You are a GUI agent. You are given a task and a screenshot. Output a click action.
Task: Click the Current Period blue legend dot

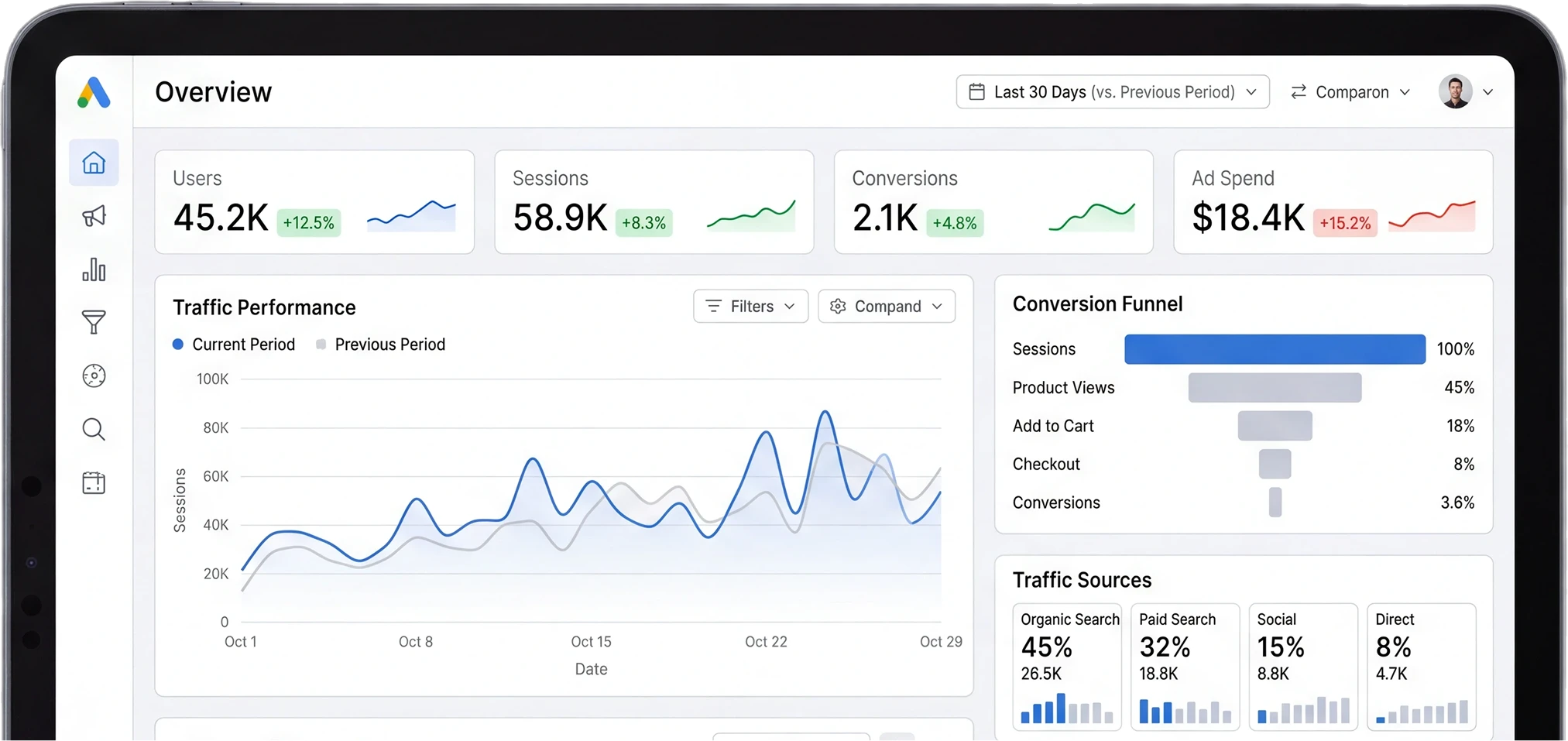click(178, 345)
